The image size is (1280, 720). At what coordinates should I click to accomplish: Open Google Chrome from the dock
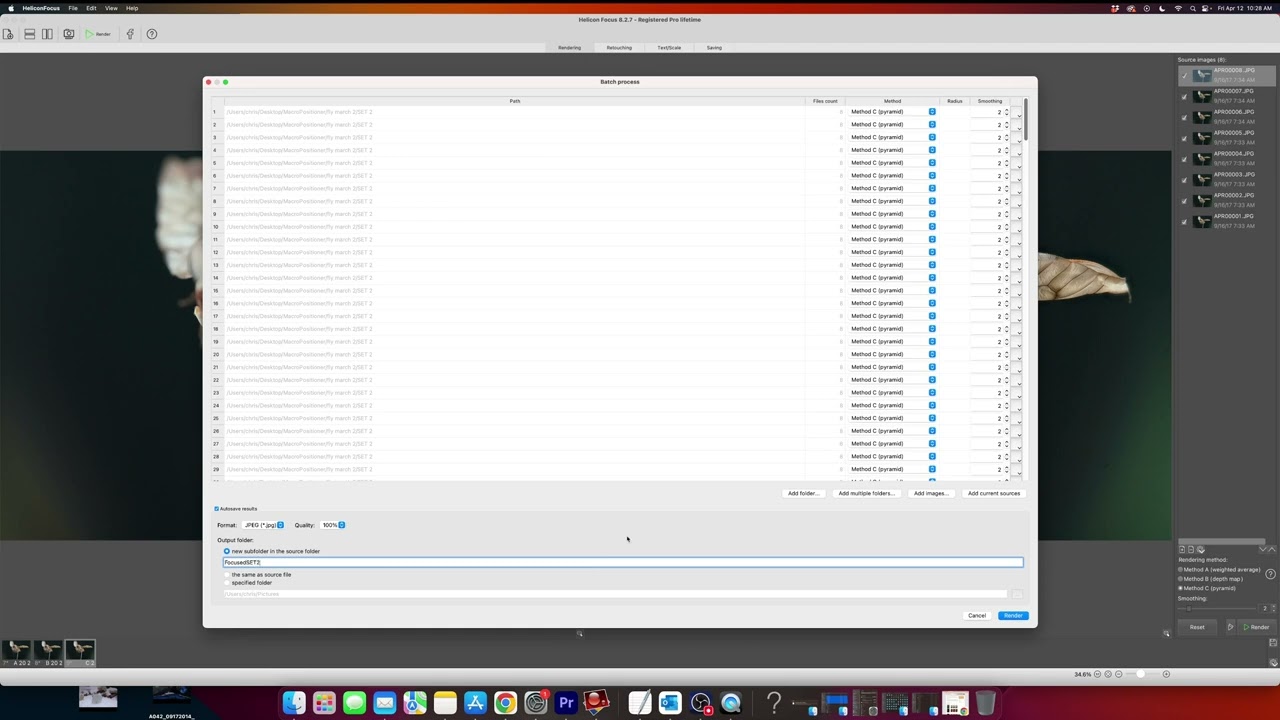(505, 704)
